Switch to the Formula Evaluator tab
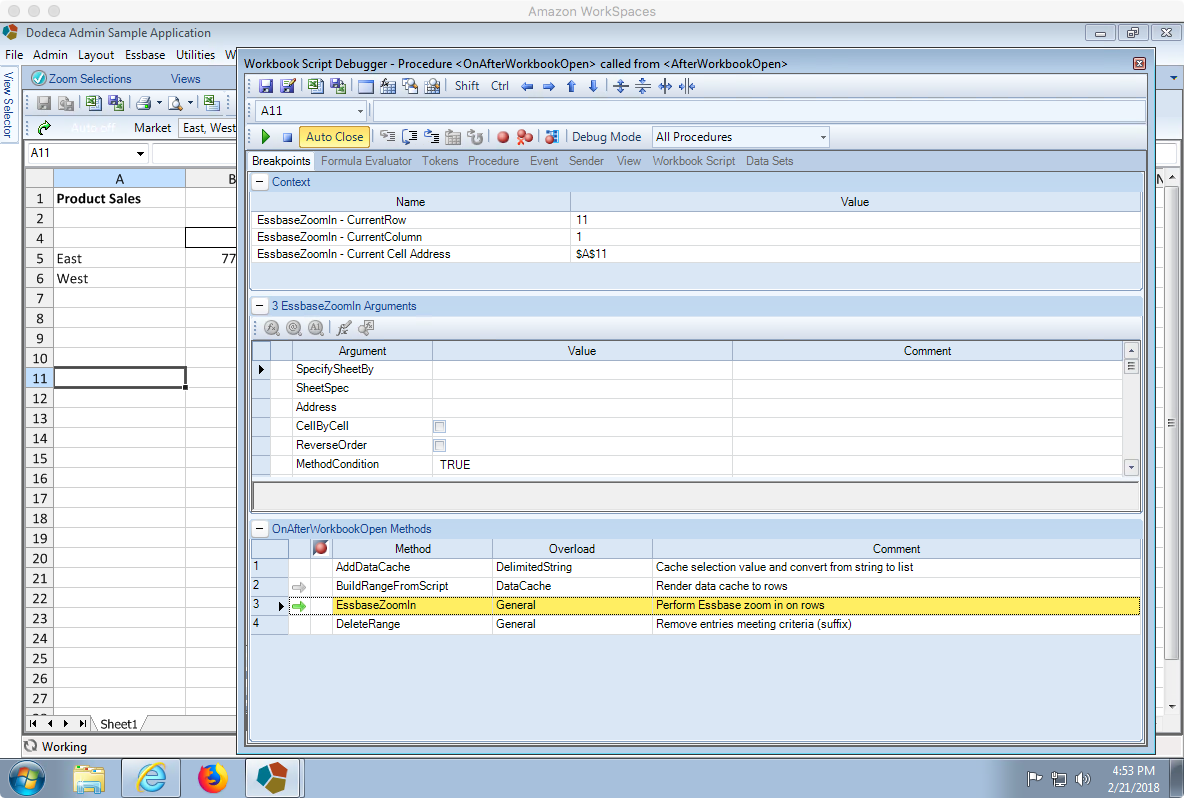This screenshot has width=1184, height=798. tap(366, 161)
